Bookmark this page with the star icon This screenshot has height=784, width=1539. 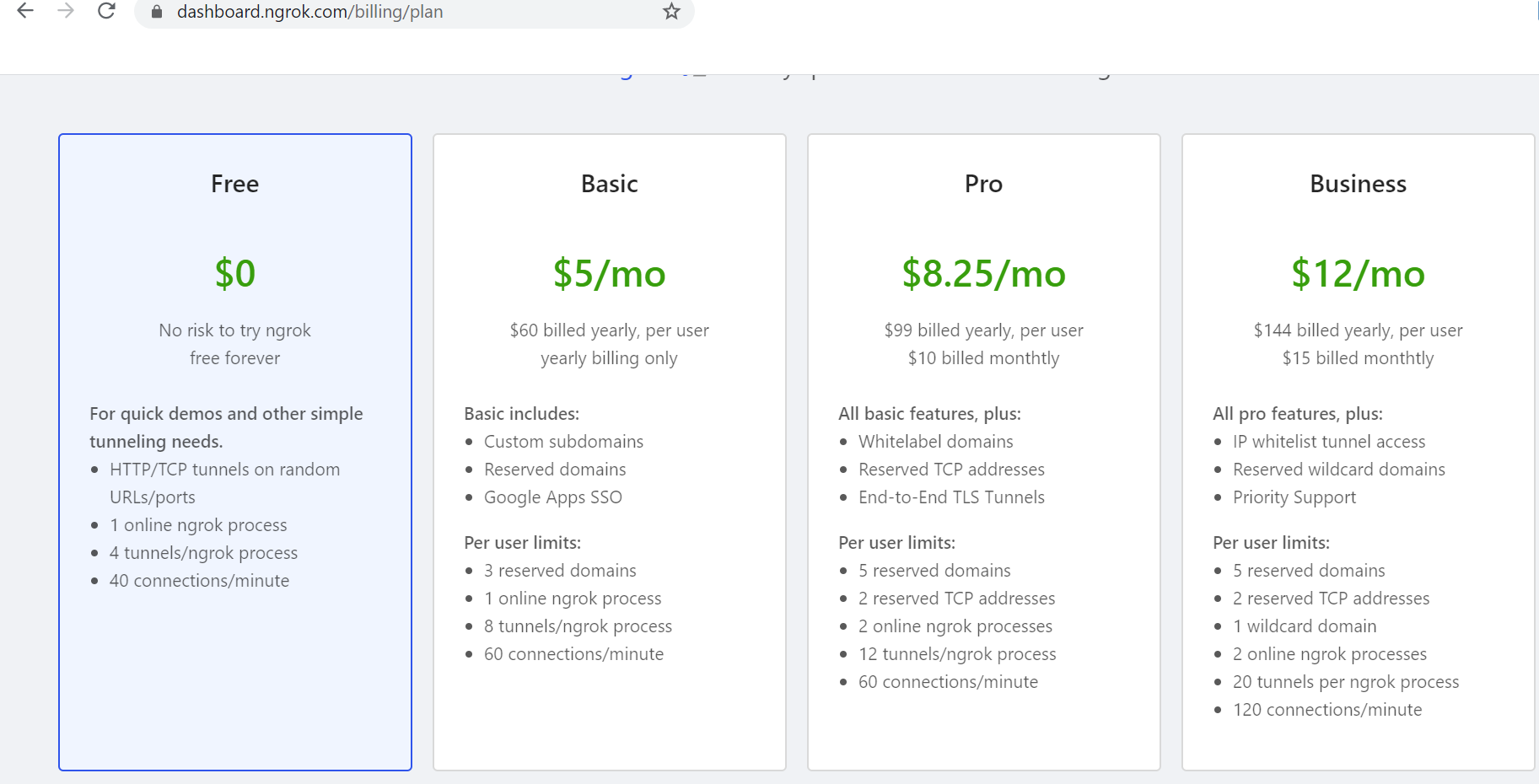(671, 12)
